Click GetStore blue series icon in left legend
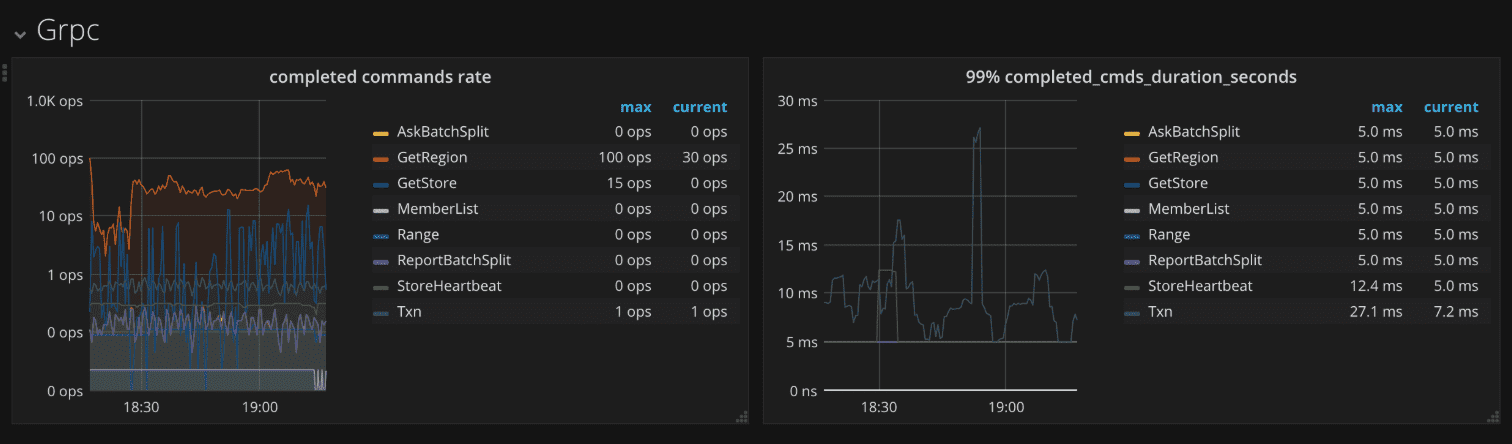 tap(381, 184)
